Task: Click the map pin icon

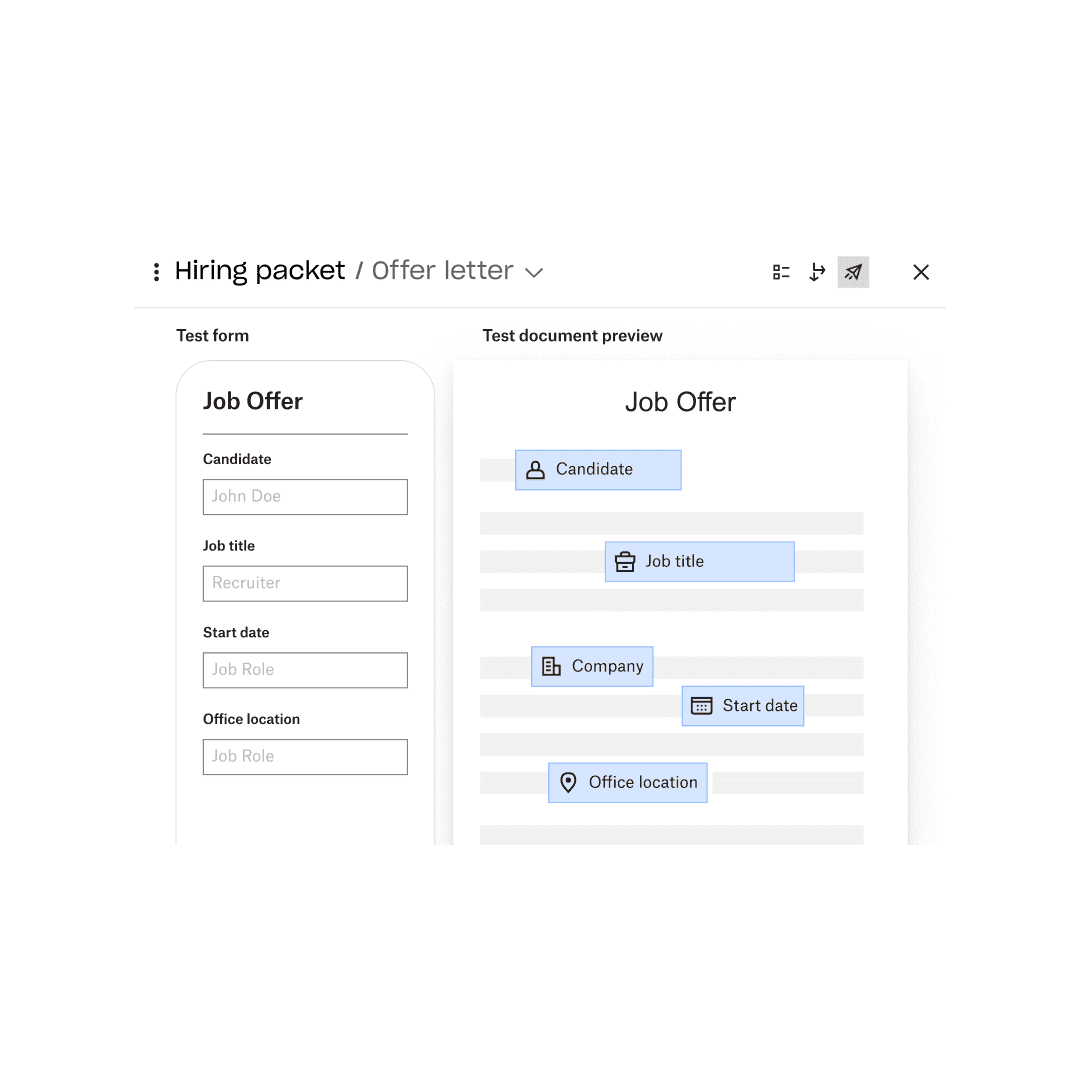Action: coord(568,783)
